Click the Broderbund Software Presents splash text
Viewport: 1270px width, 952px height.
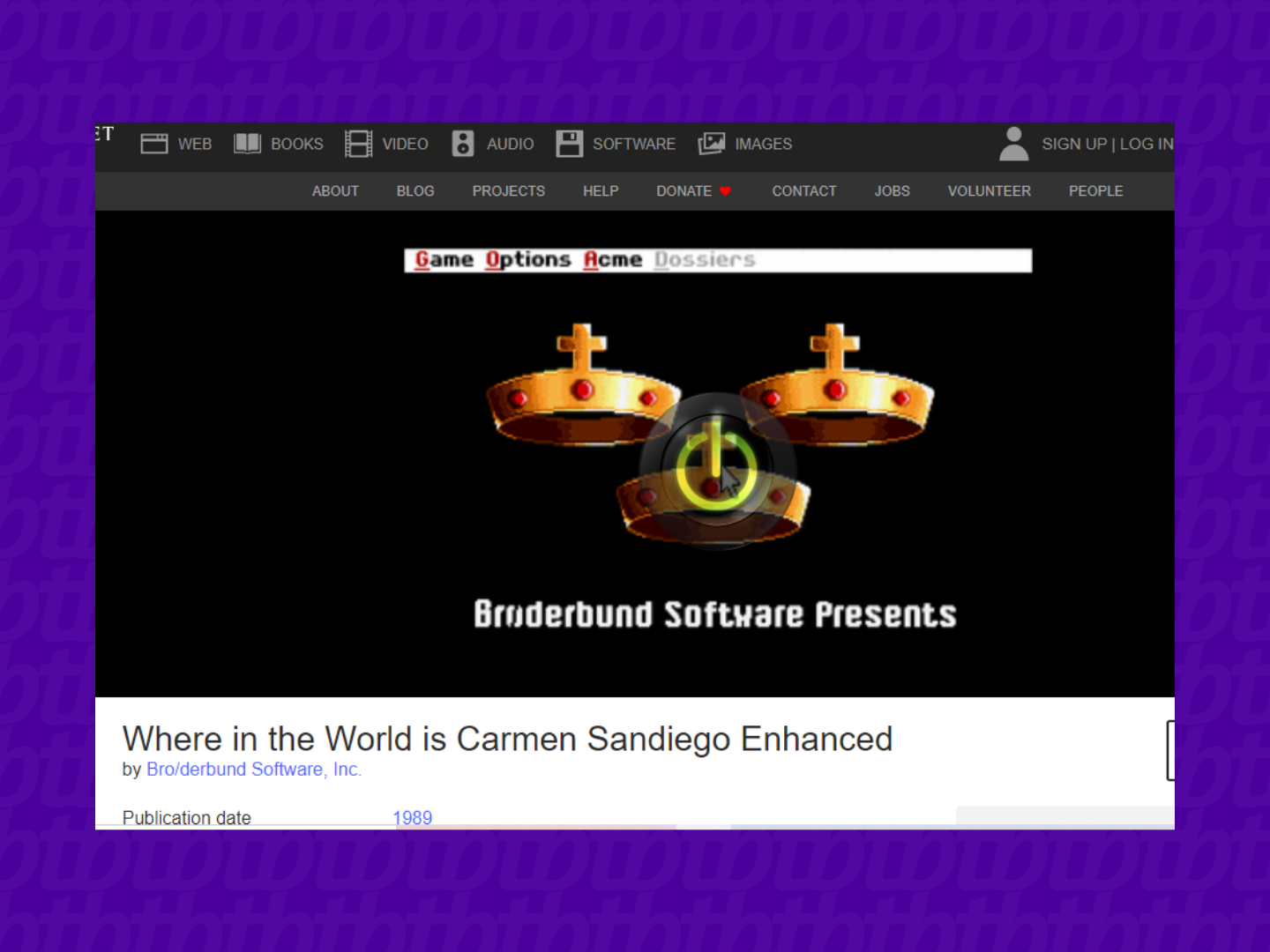[715, 614]
